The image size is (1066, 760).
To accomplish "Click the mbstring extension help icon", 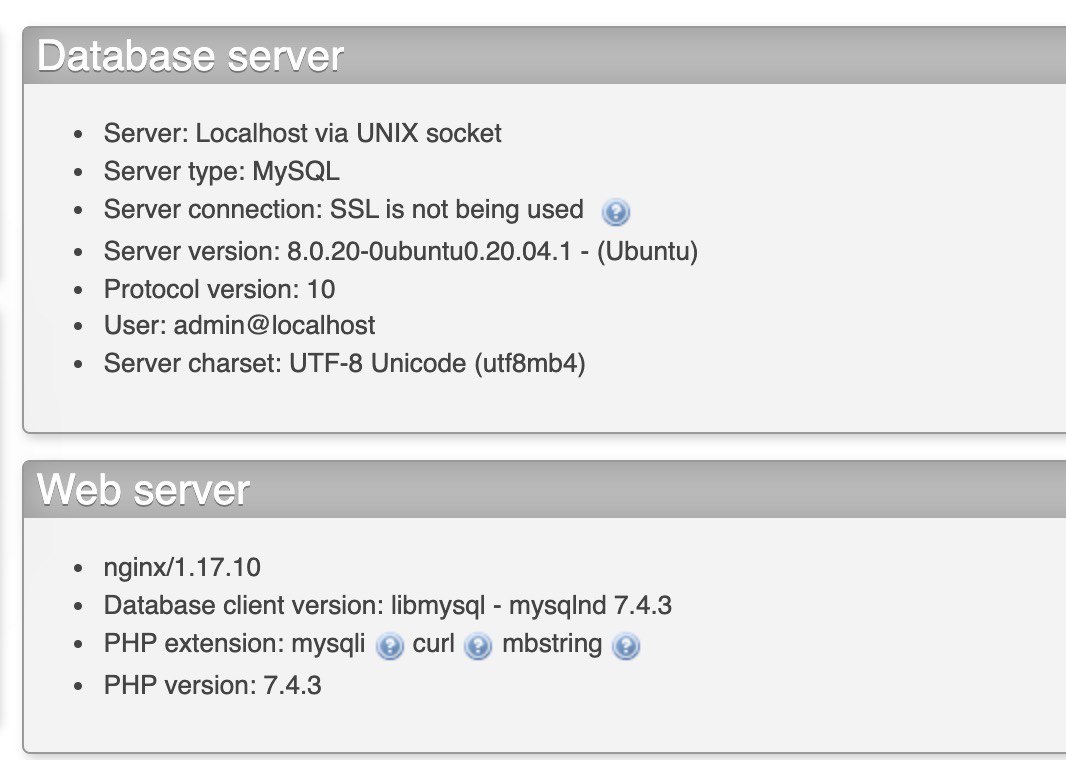I will (x=626, y=646).
